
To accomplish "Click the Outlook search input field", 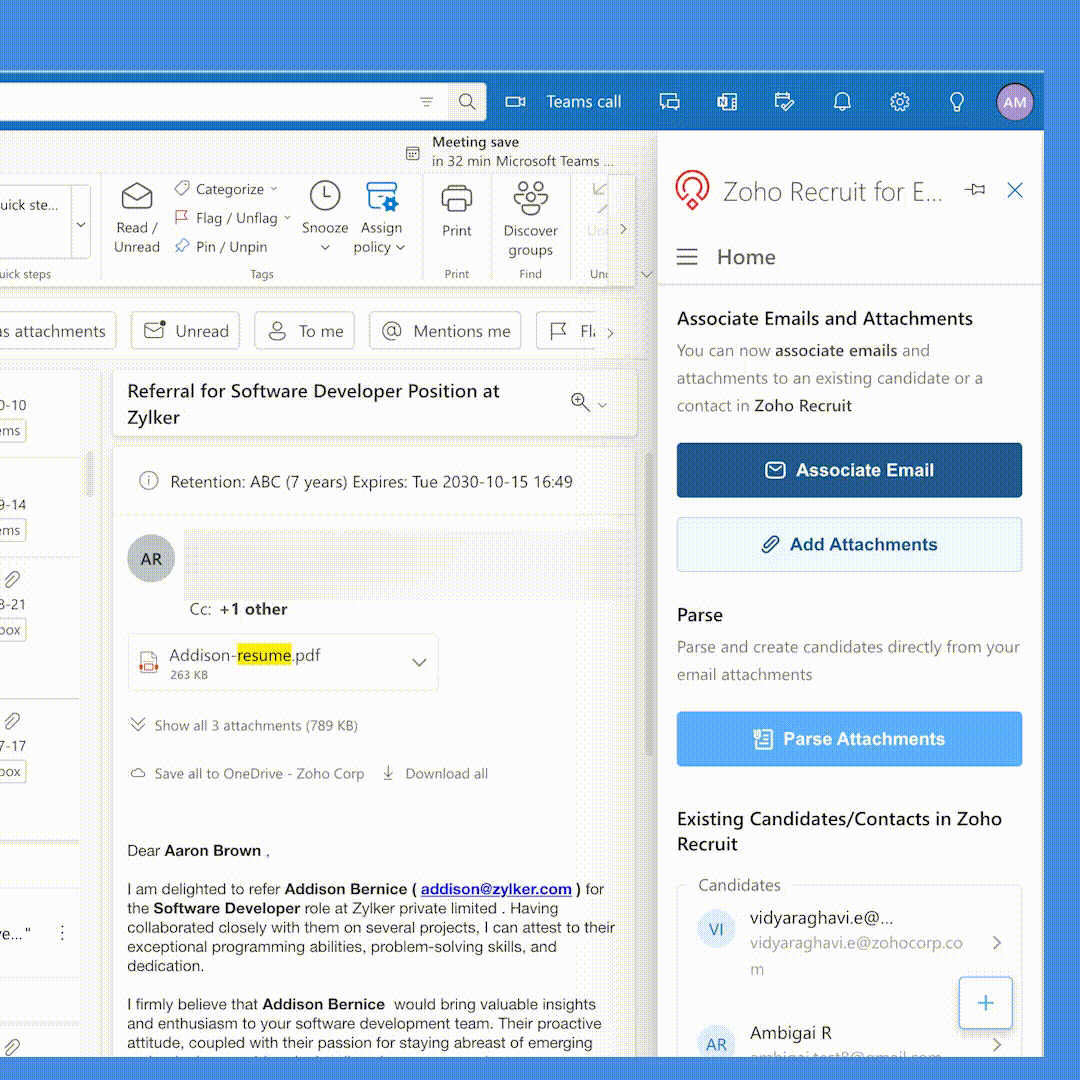I will [x=207, y=102].
